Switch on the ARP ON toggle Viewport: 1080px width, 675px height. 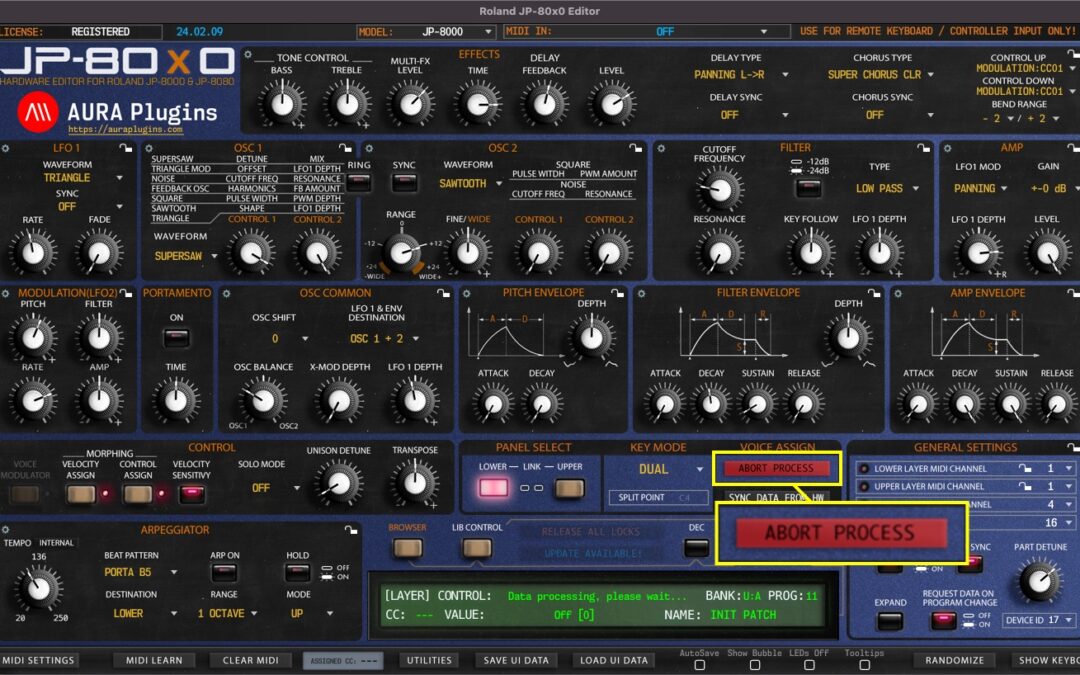click(225, 574)
